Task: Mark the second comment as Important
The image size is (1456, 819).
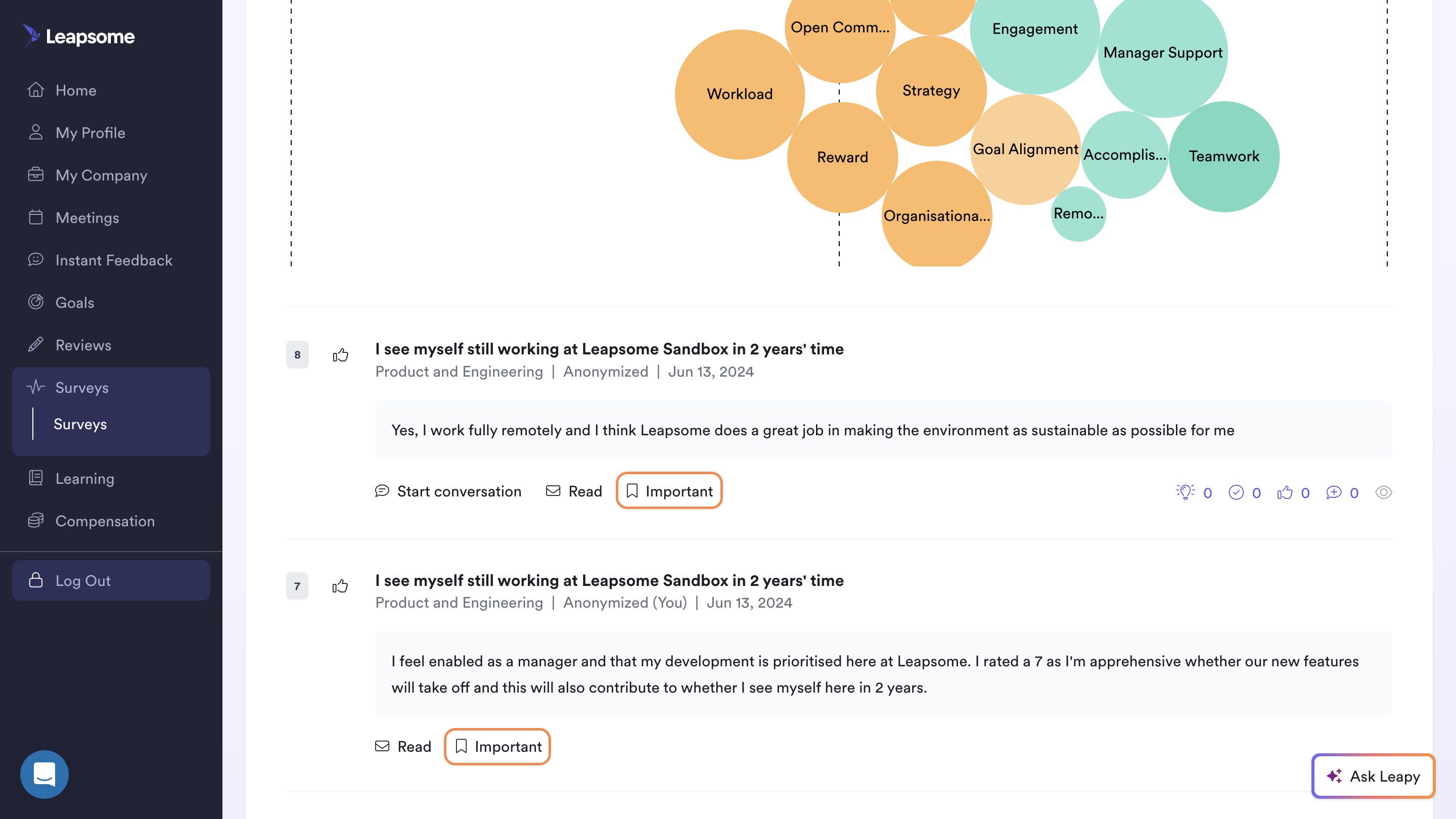Action: (x=497, y=746)
